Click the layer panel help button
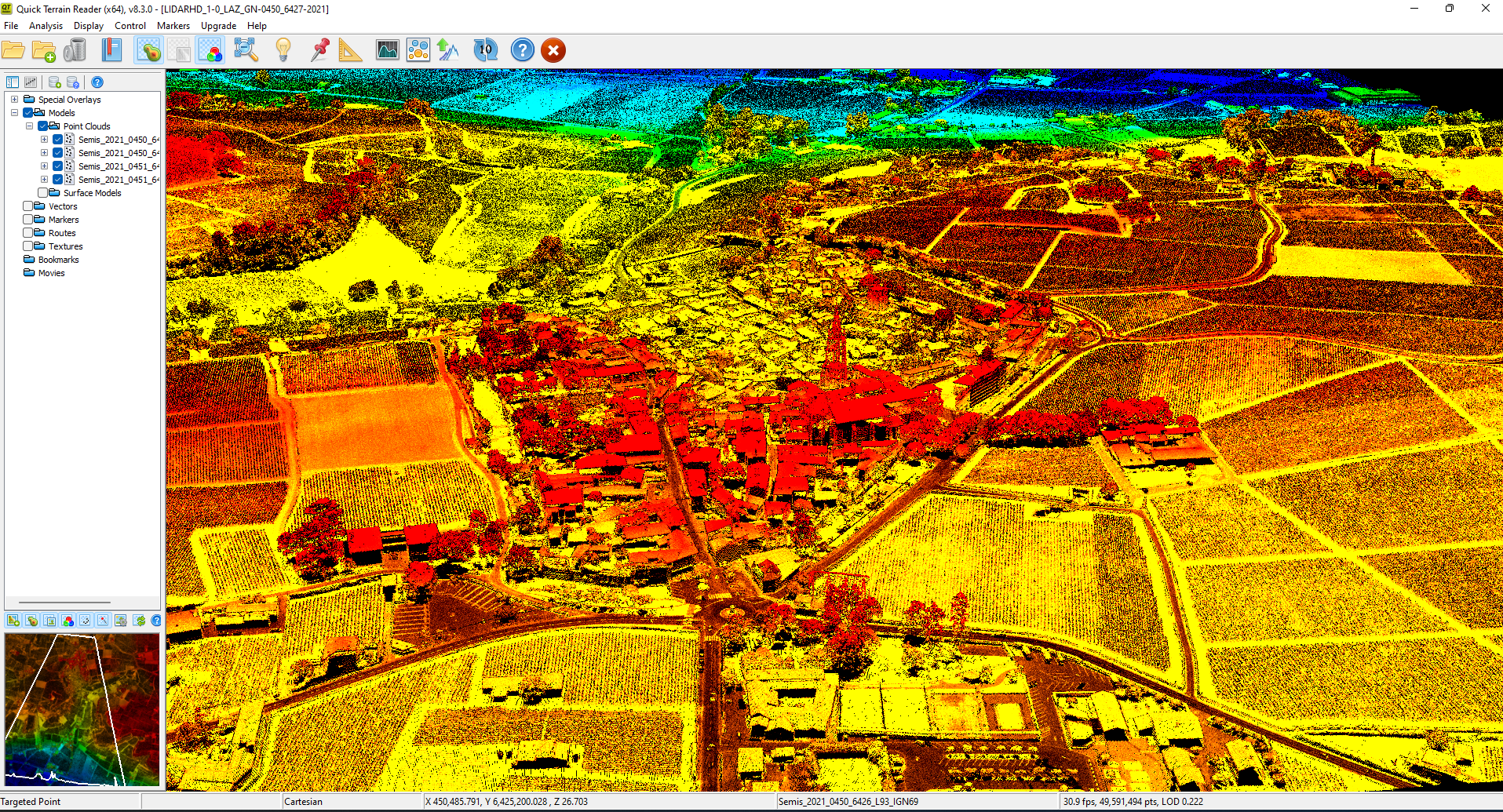Screen dimensions: 1503x812 pos(97,82)
